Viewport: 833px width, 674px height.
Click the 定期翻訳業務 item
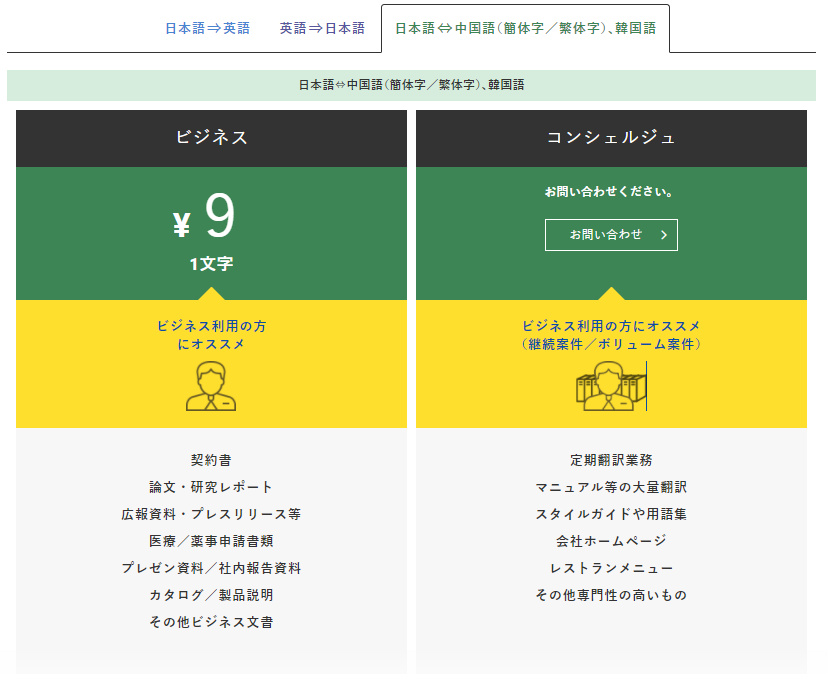coord(611,460)
